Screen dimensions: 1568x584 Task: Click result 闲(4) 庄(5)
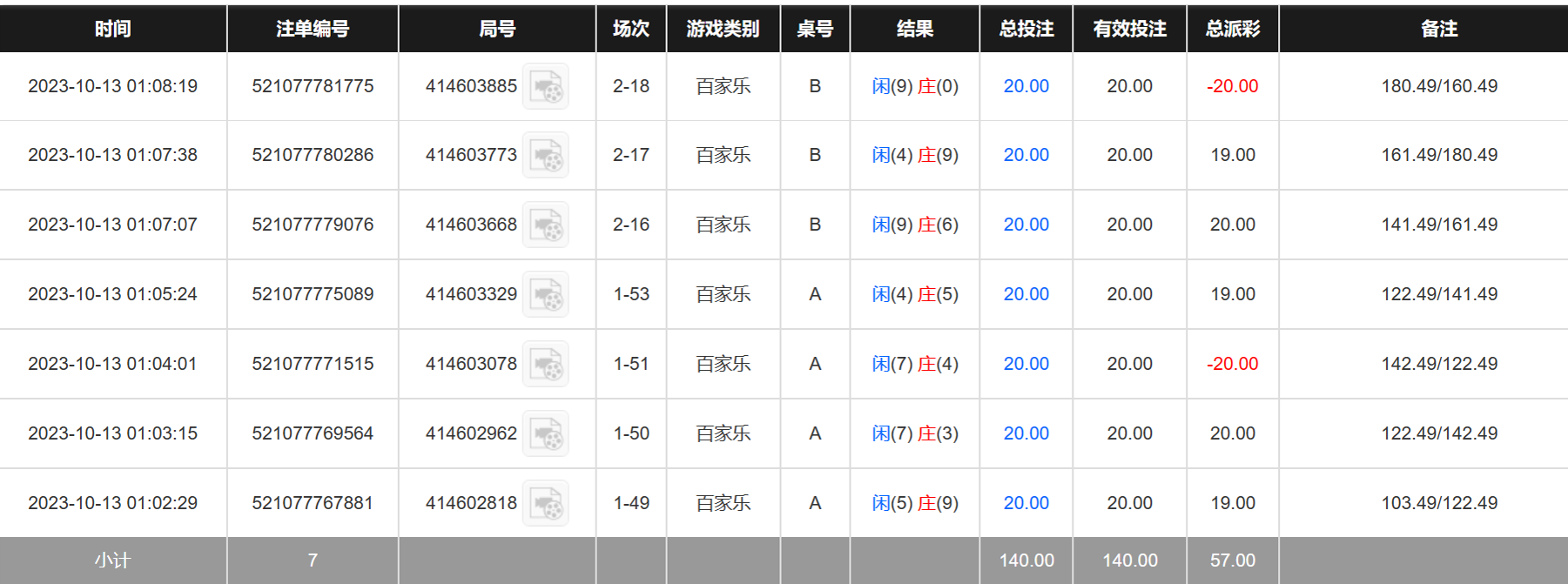coord(915,294)
